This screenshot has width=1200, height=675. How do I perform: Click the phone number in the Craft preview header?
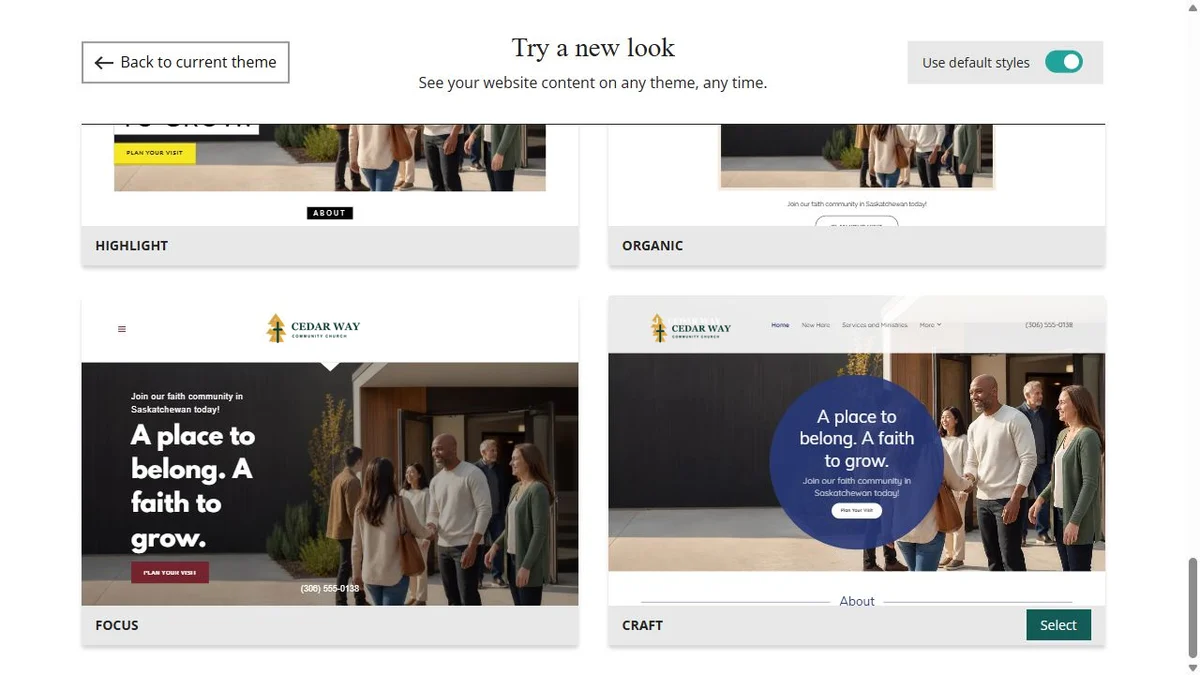(x=1049, y=325)
